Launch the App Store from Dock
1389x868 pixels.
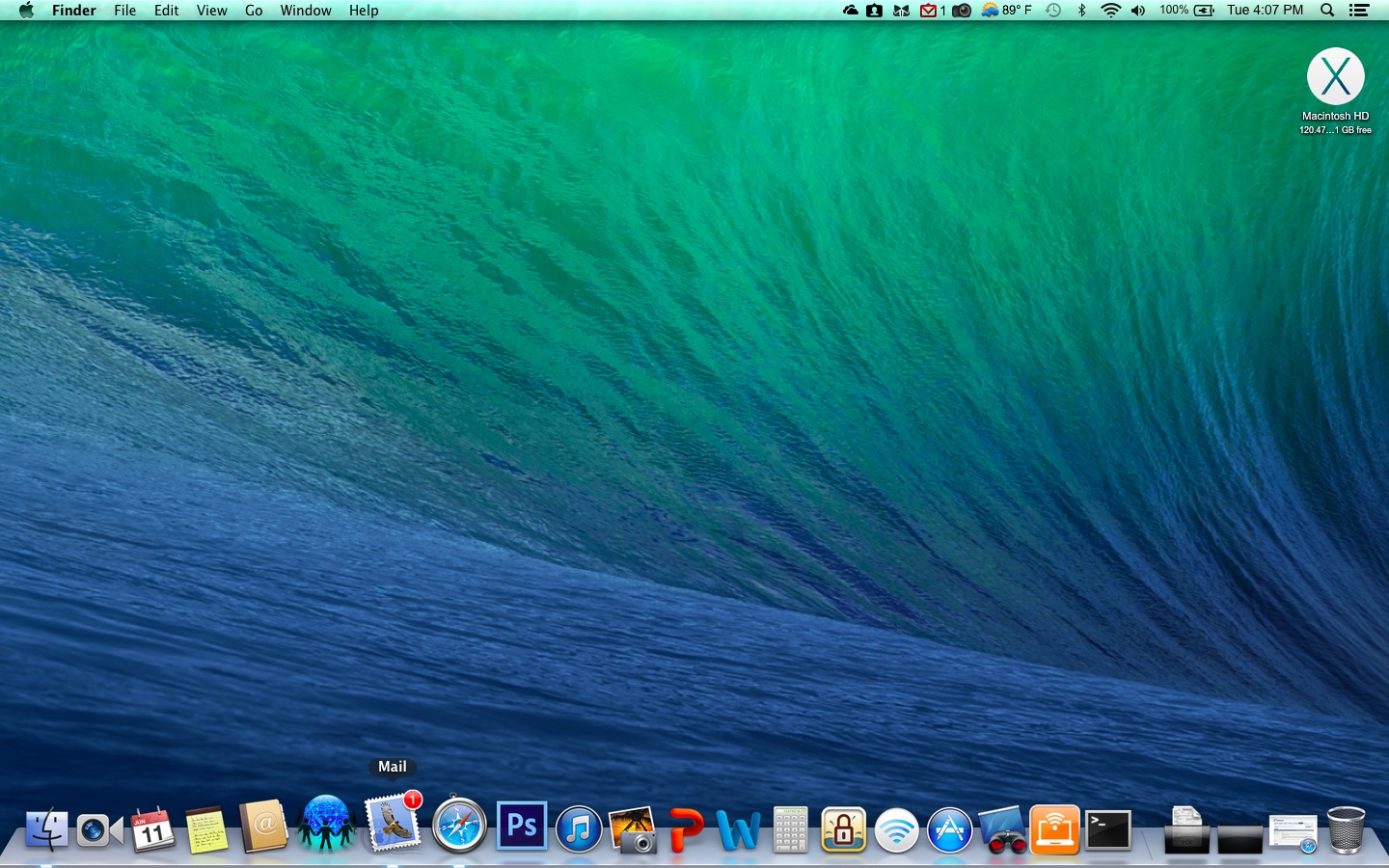pos(950,830)
